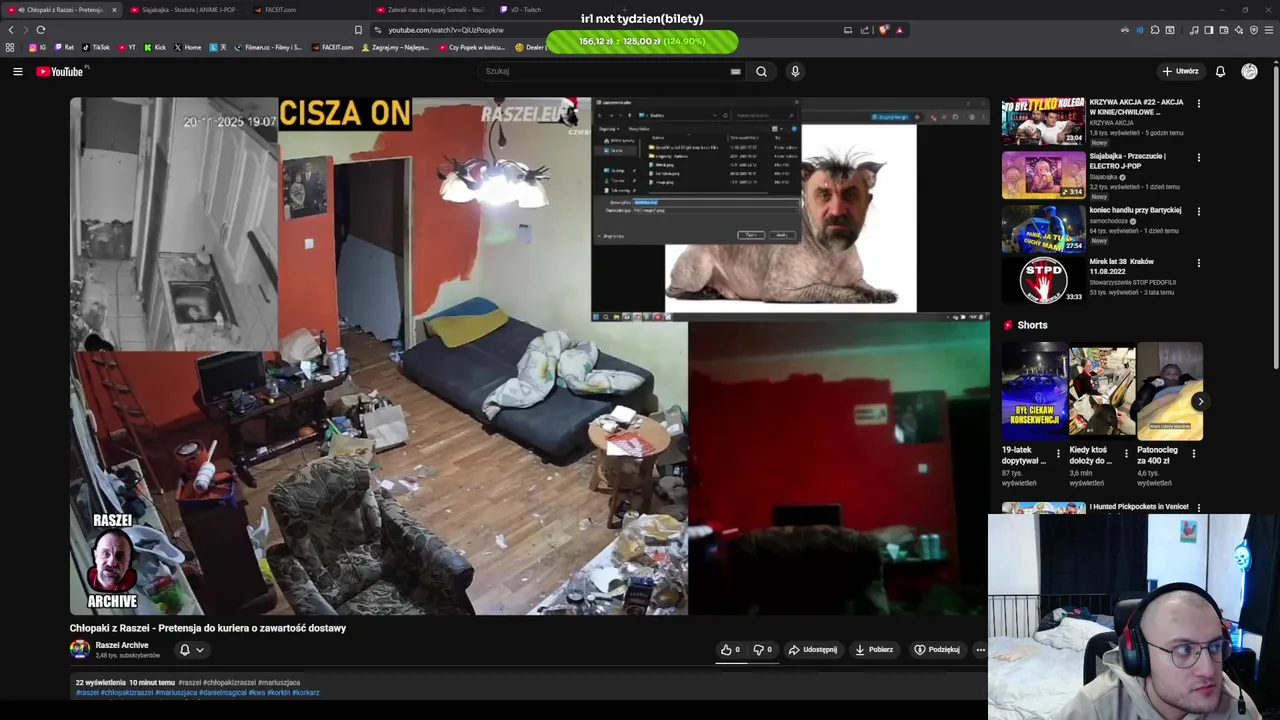Open the Brave wallet icon in toolbar
Image resolution: width=1280 pixels, height=720 pixels.
tap(1224, 30)
